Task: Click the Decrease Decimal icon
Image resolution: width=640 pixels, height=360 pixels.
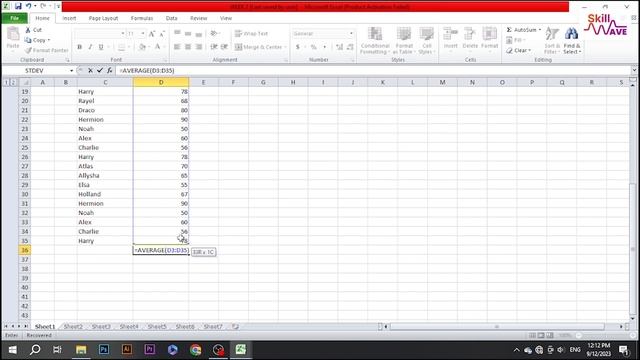Action: [x=350, y=47]
